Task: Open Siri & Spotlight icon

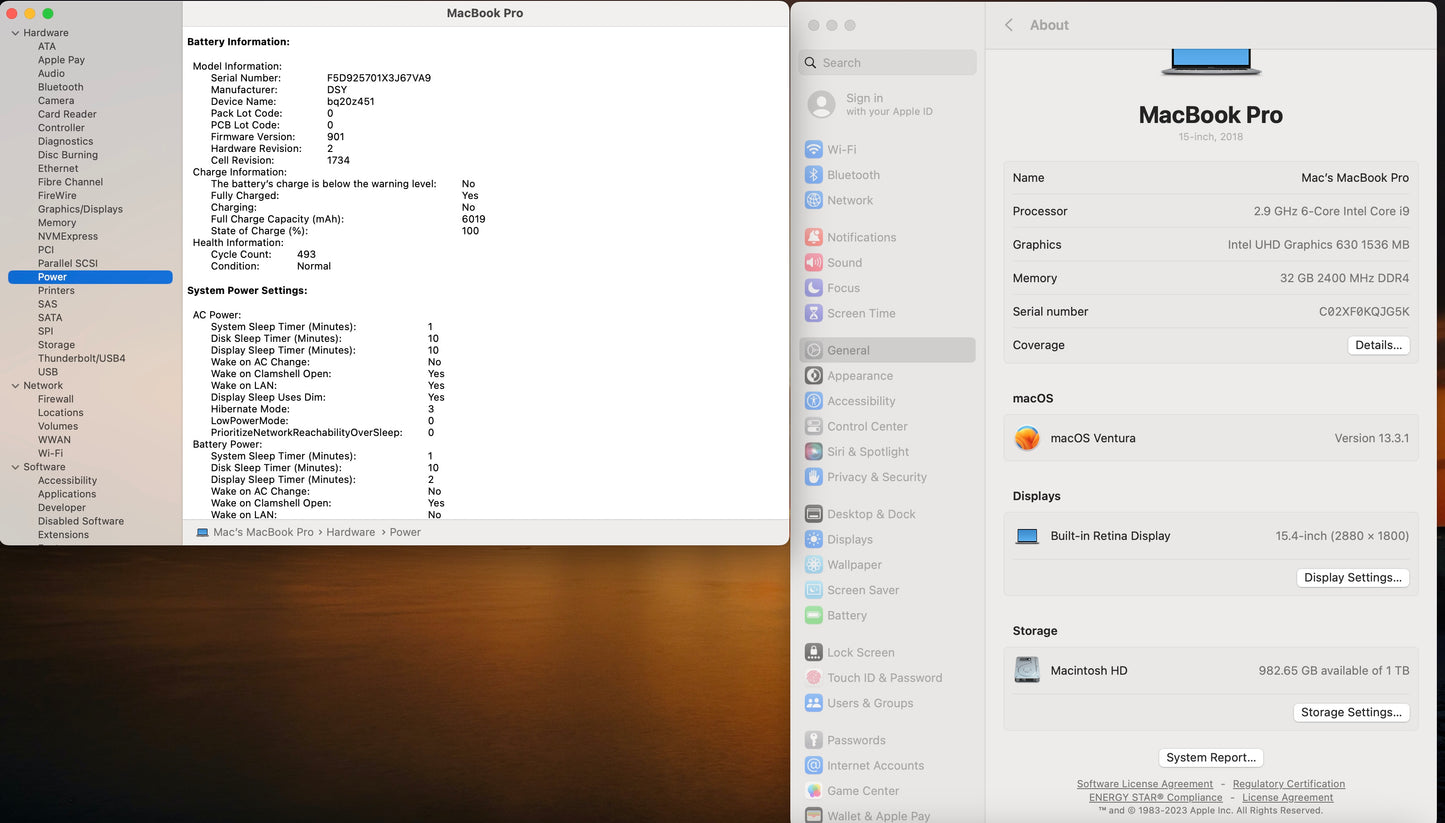Action: point(813,452)
